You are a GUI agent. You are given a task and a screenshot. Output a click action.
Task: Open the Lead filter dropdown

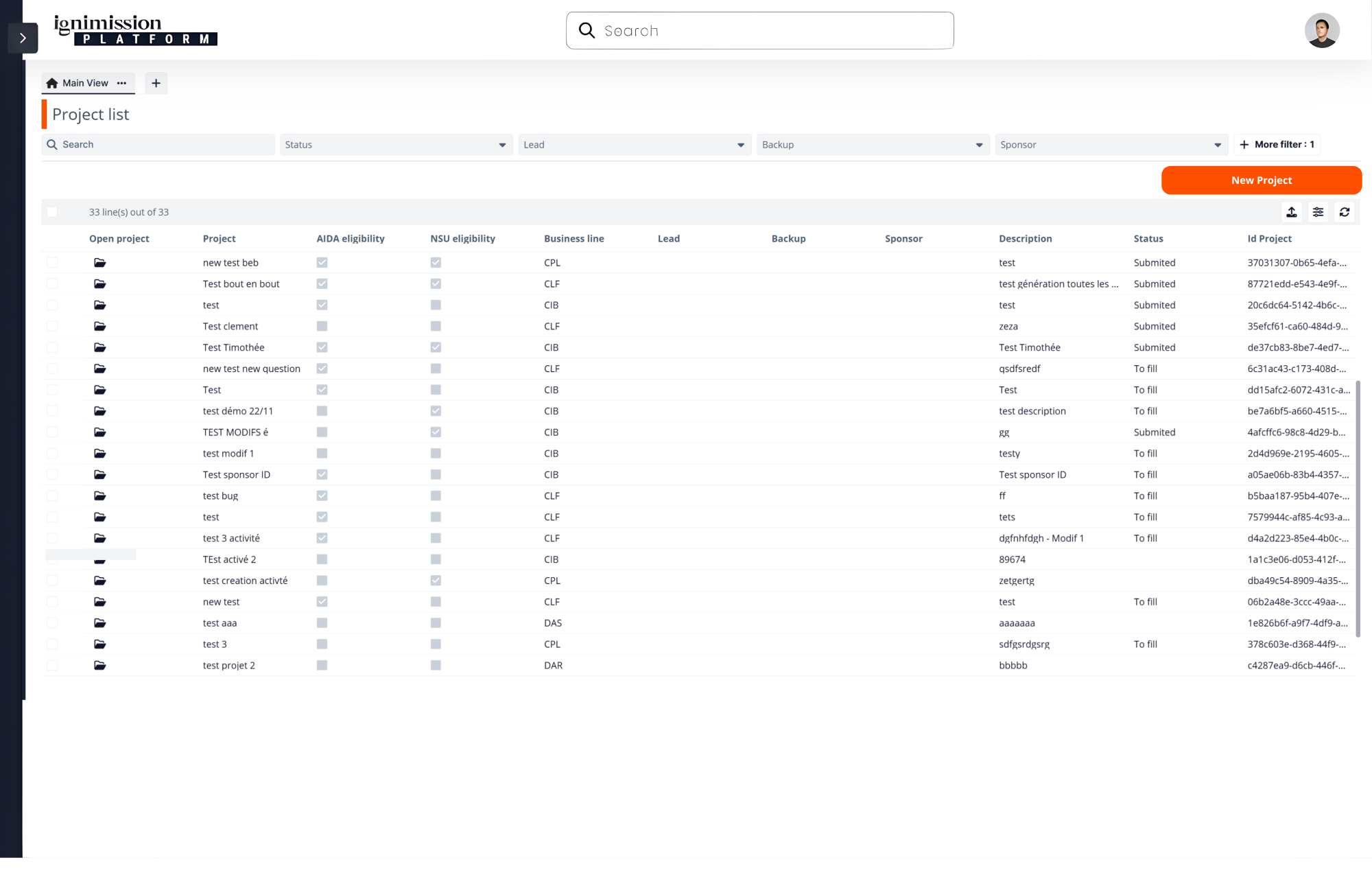click(x=634, y=145)
